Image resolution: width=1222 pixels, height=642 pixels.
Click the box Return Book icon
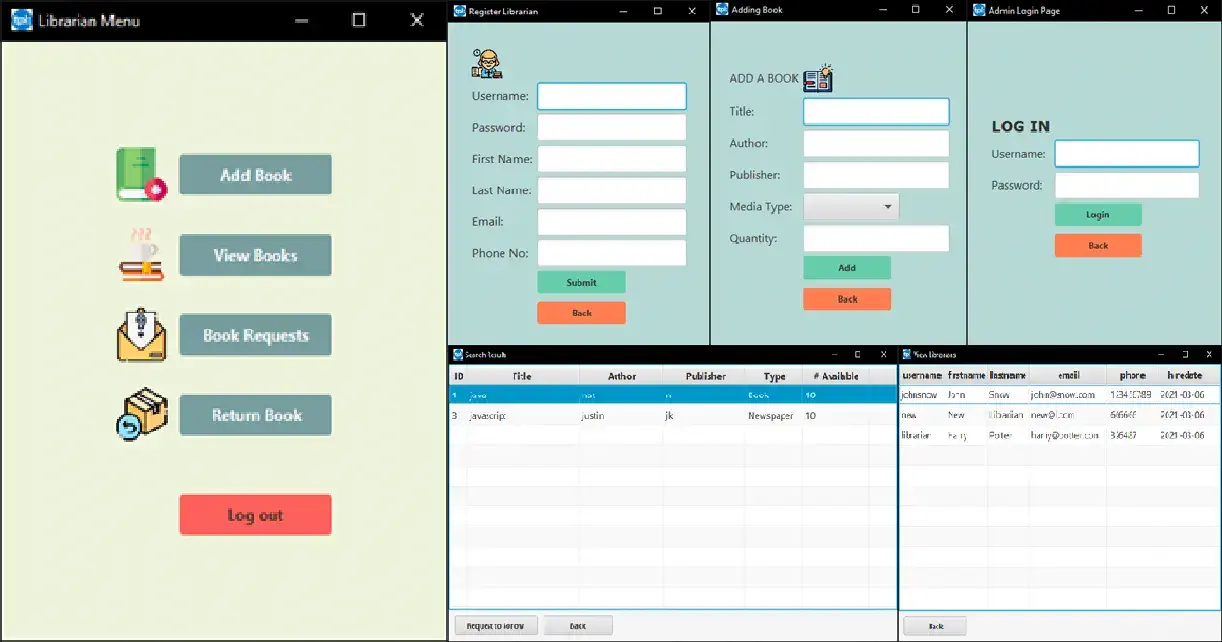coord(140,415)
